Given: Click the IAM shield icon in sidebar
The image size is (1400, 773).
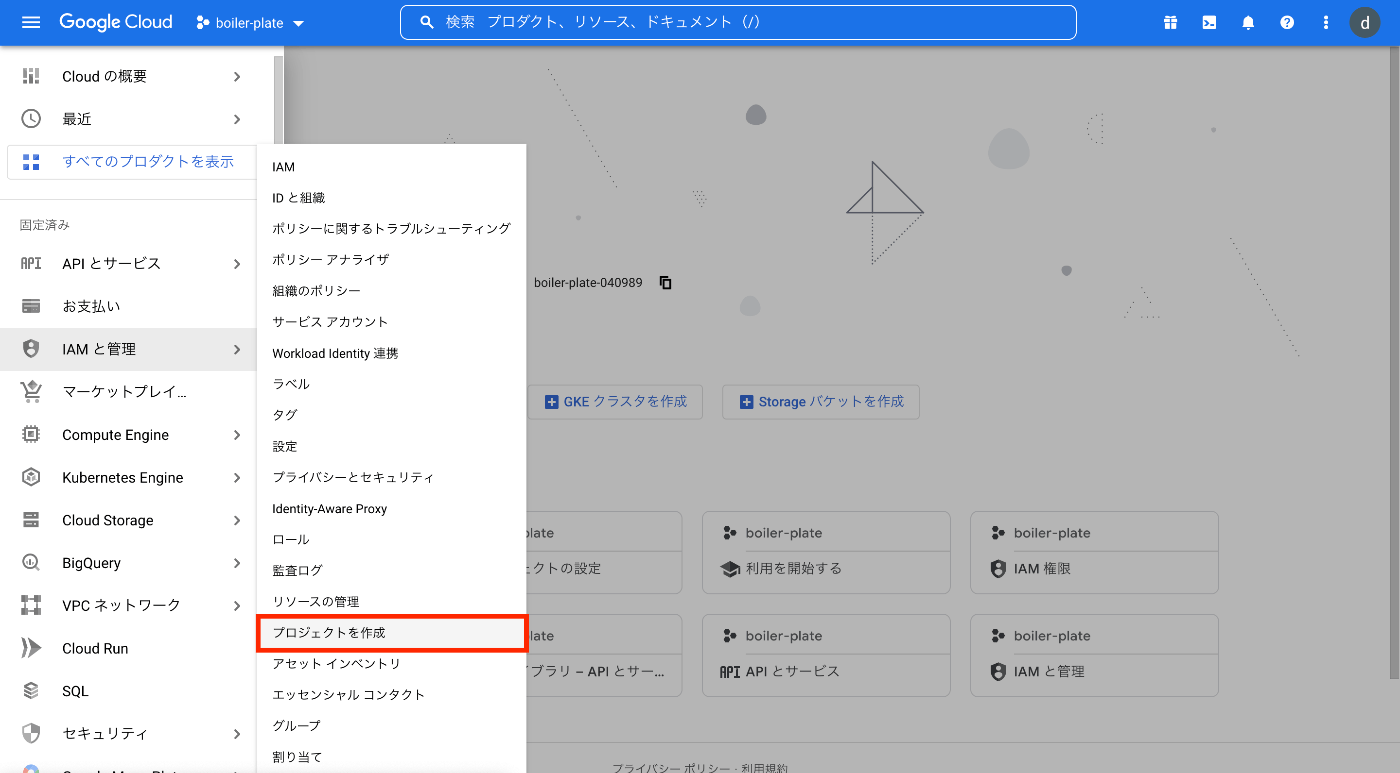Looking at the screenshot, I should point(31,349).
